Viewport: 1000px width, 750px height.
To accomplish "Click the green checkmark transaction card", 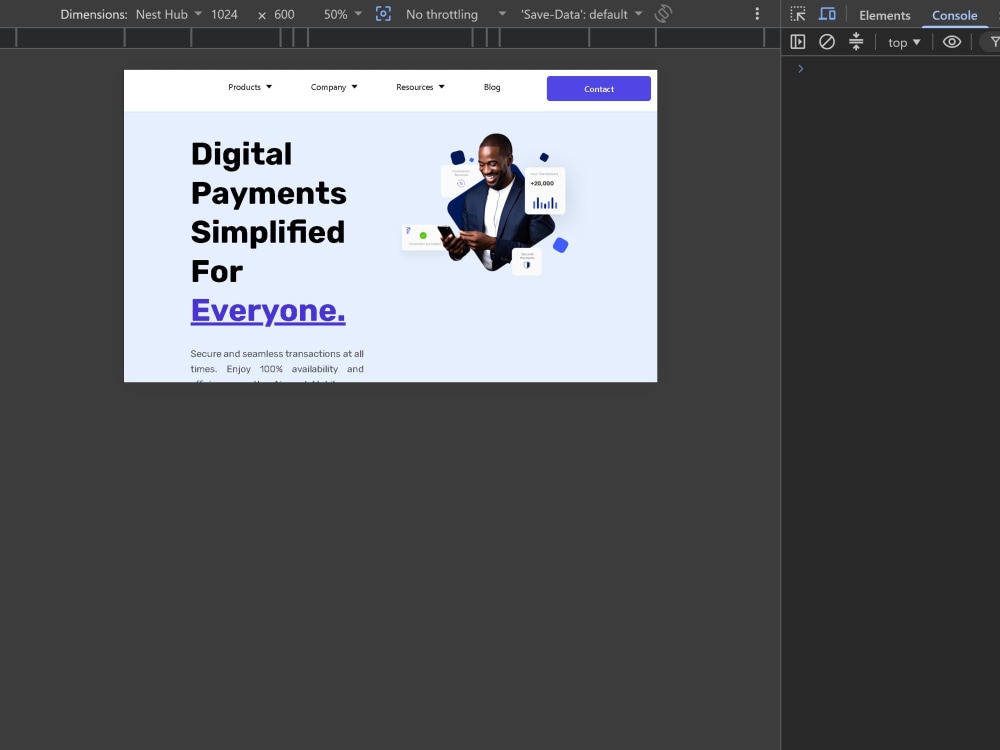I will (x=423, y=237).
